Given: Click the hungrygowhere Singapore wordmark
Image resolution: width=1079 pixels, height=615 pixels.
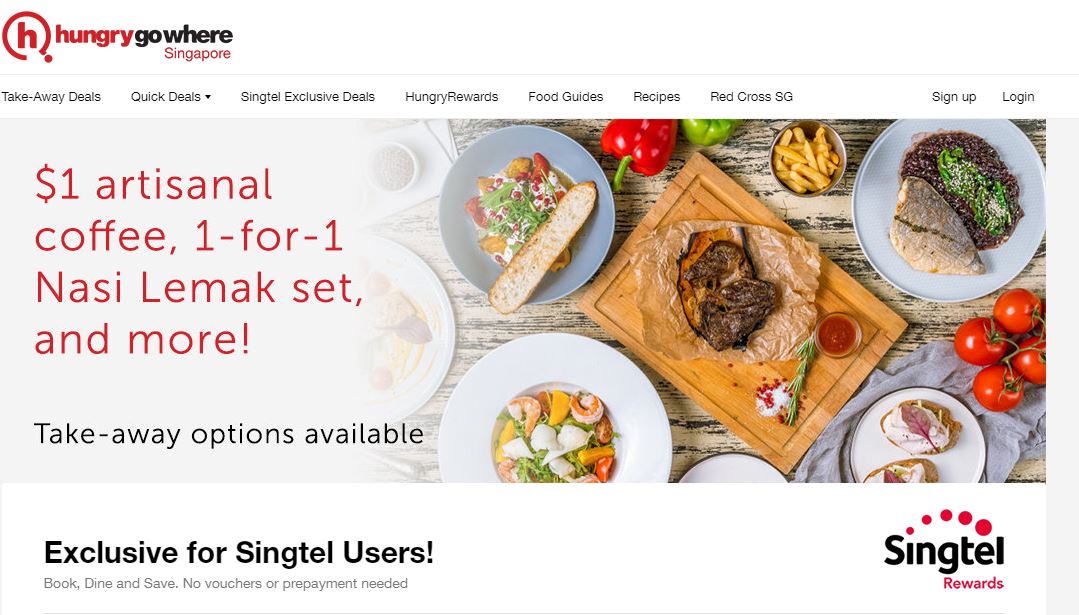Looking at the screenshot, I should pos(144,42).
